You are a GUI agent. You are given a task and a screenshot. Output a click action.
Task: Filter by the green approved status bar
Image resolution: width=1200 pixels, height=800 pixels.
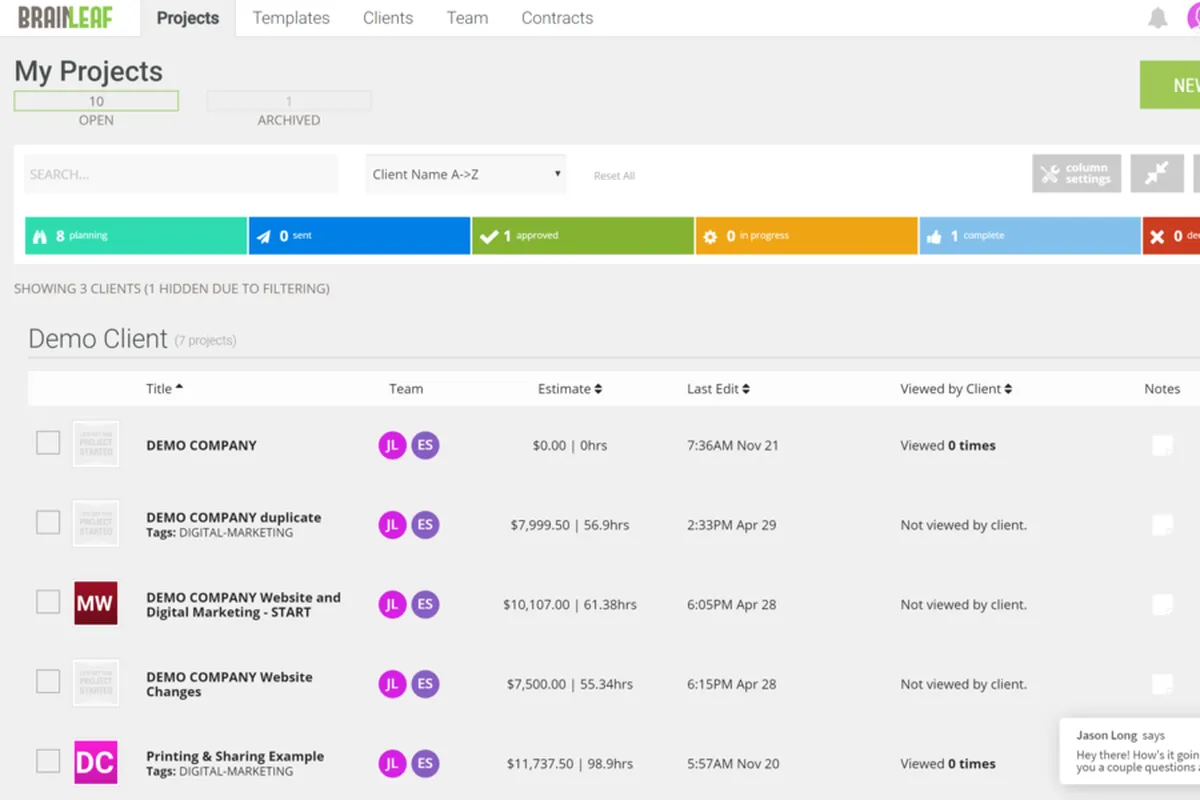pos(582,236)
